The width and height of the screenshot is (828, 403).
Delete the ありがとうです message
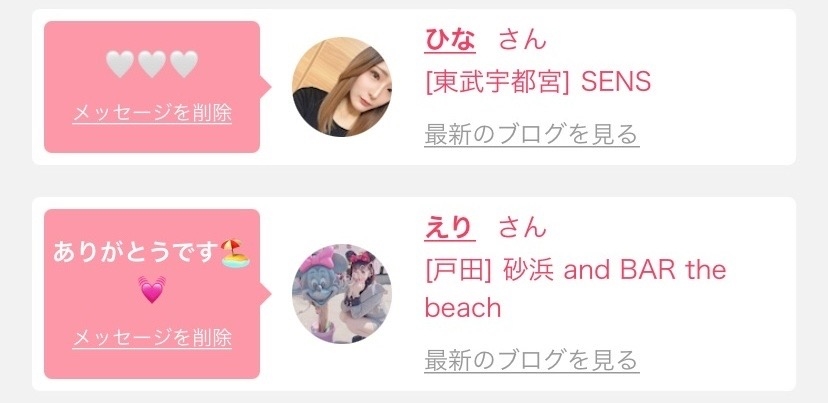(x=152, y=338)
